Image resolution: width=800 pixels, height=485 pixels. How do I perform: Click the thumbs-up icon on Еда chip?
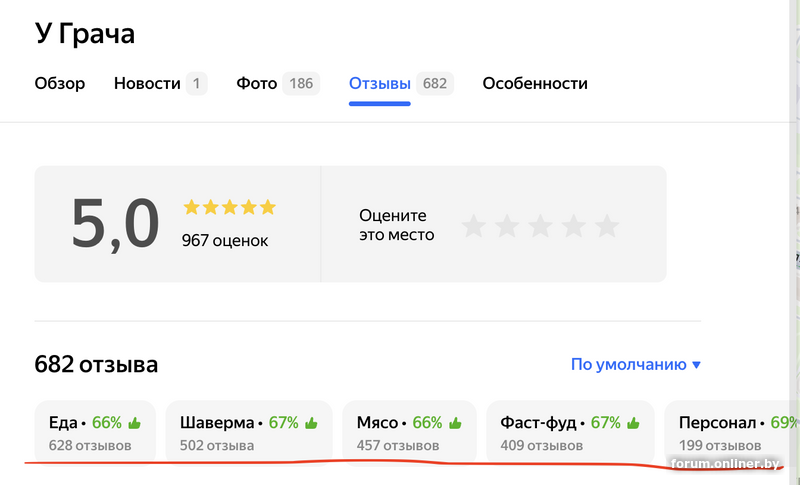pyautogui.click(x=135, y=423)
